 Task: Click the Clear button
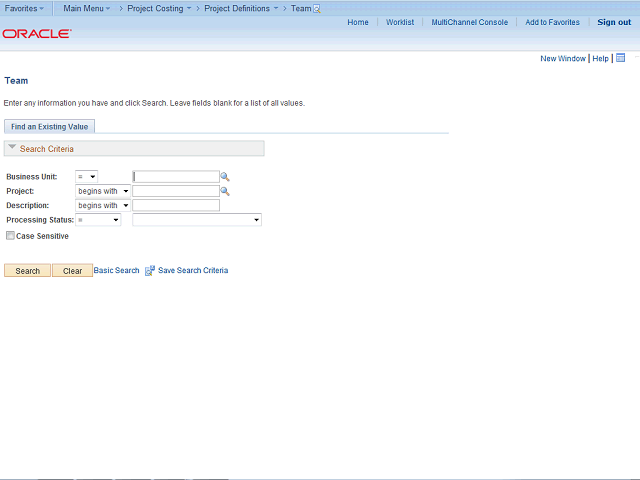[72, 271]
